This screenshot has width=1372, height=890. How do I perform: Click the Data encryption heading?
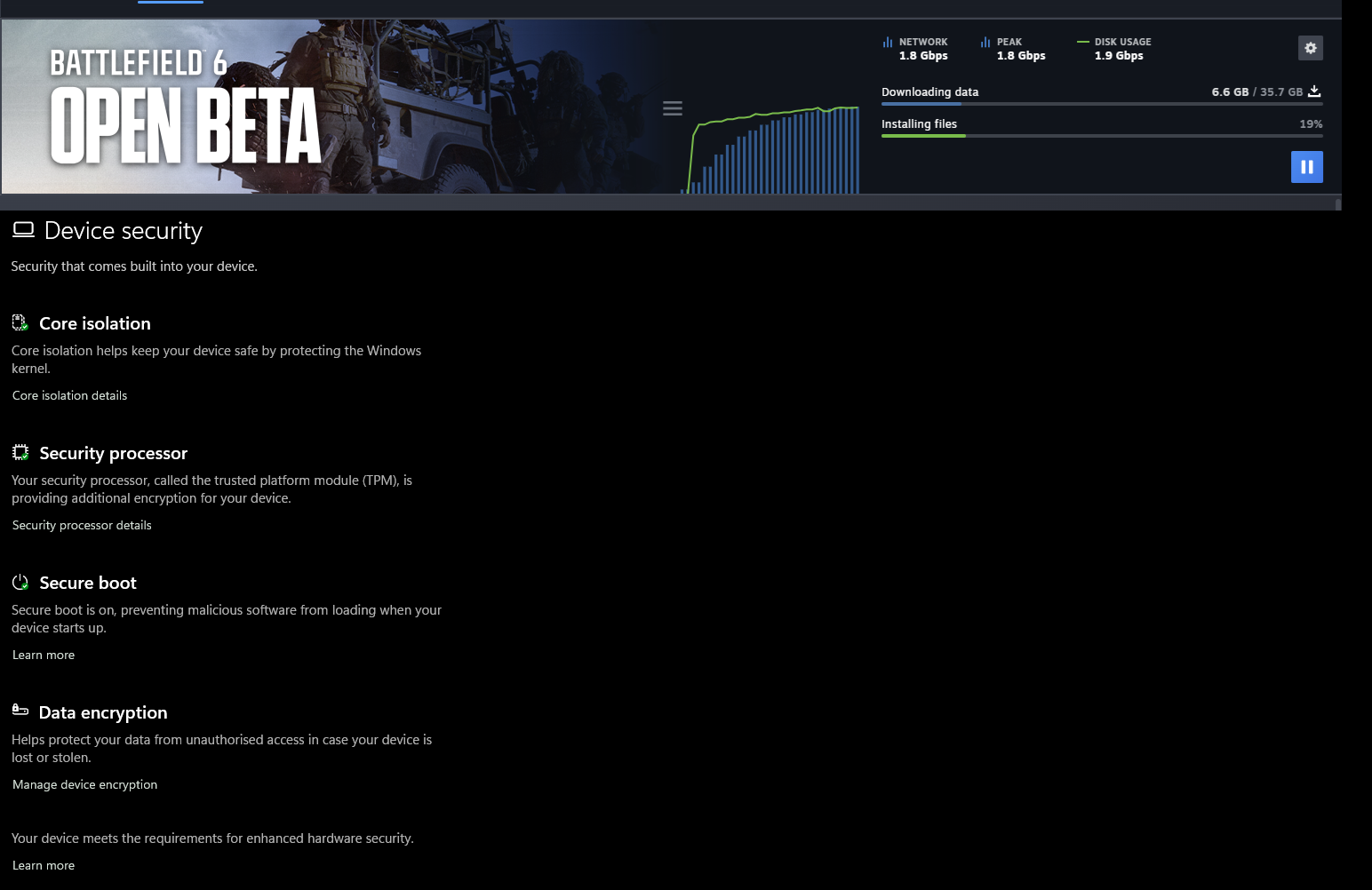click(103, 712)
